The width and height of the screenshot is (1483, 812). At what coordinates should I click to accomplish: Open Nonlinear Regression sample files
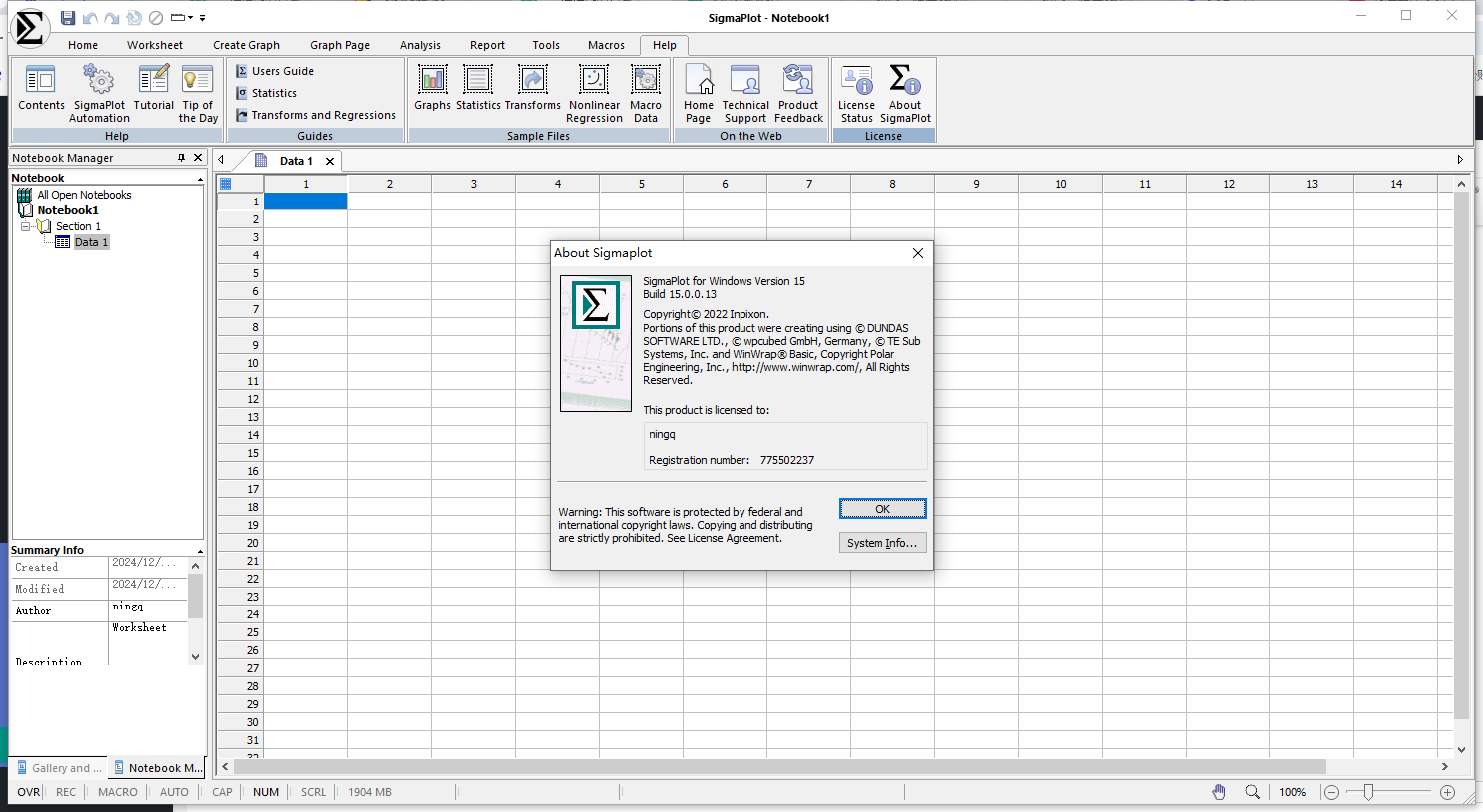tap(594, 93)
